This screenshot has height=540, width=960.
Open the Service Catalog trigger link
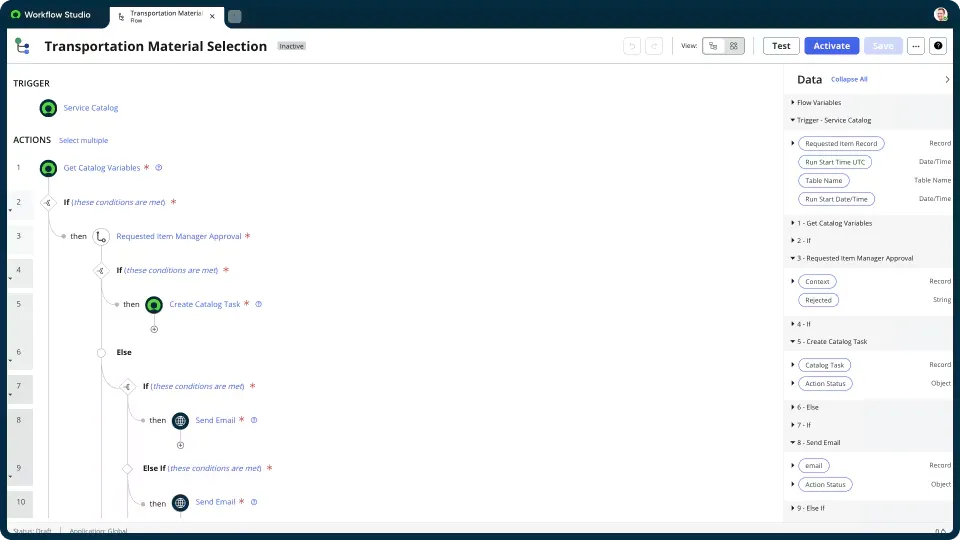(91, 108)
